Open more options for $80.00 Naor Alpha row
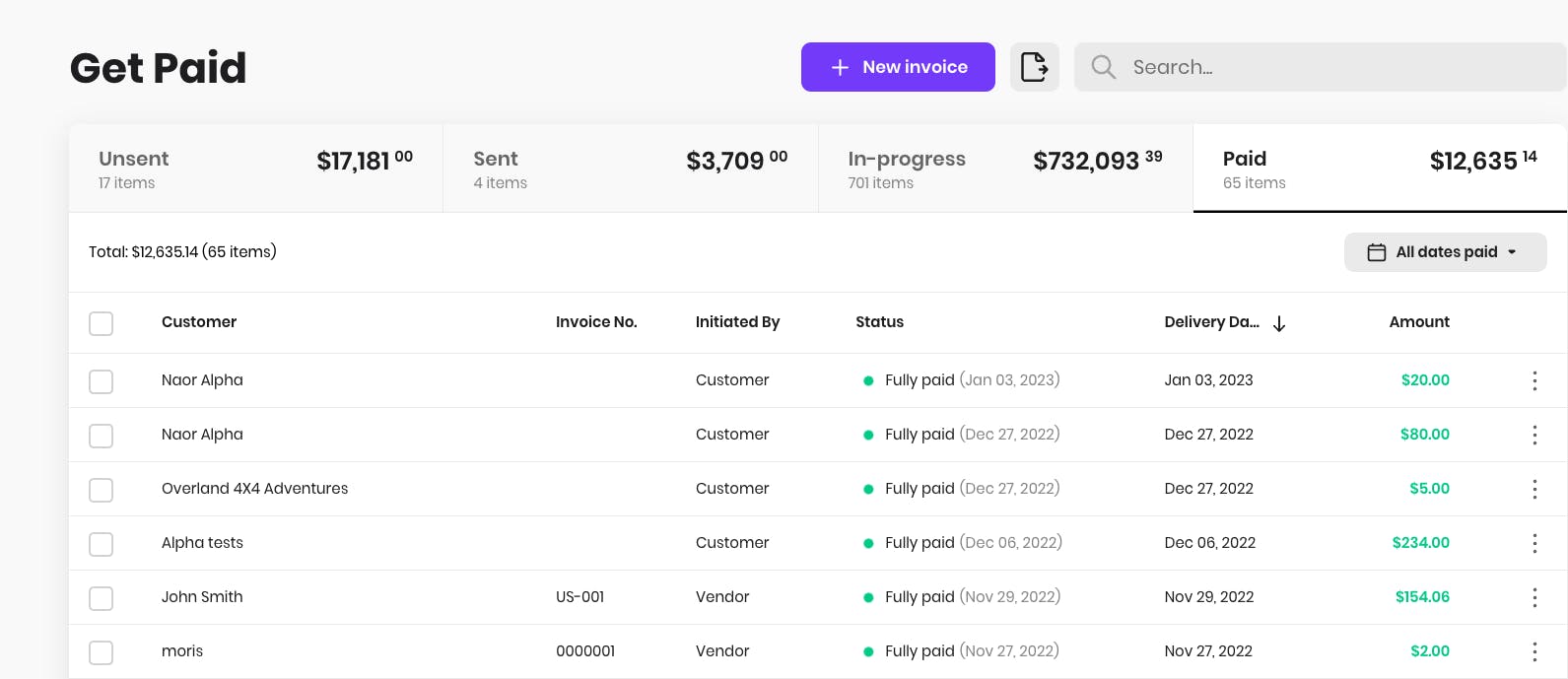The image size is (1568, 679). (1534, 435)
